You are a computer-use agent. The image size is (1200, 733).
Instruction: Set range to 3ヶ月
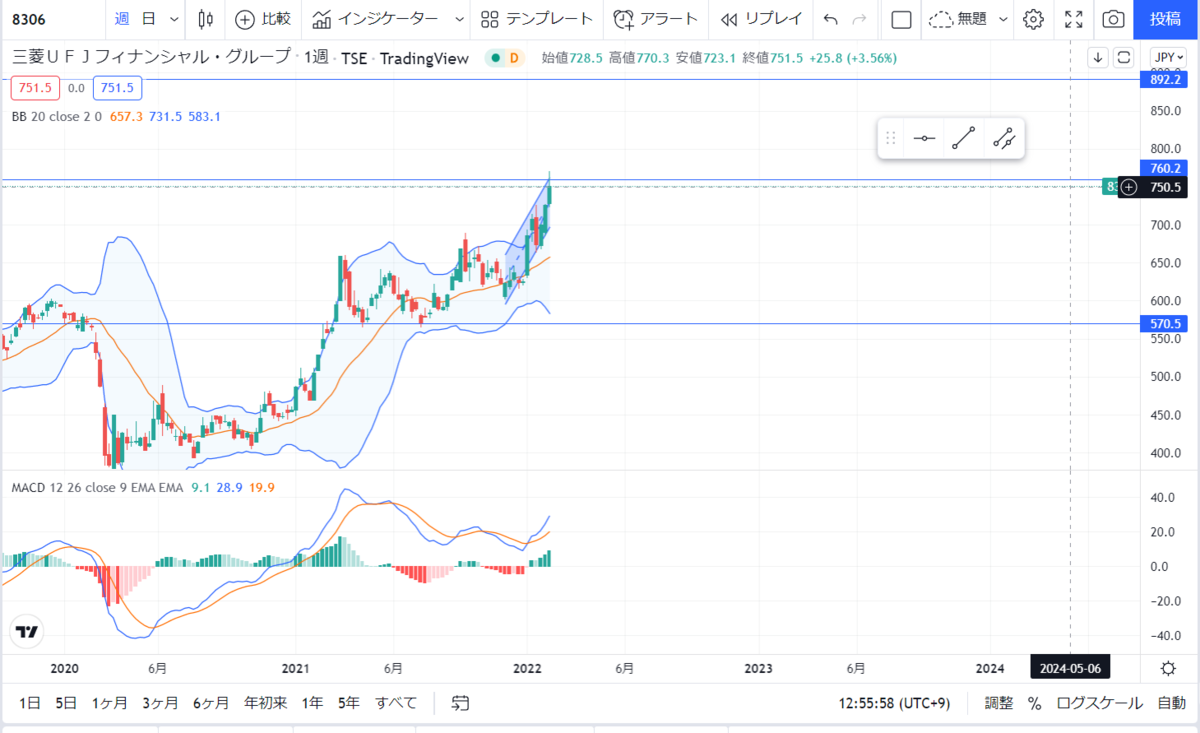pyautogui.click(x=160, y=703)
